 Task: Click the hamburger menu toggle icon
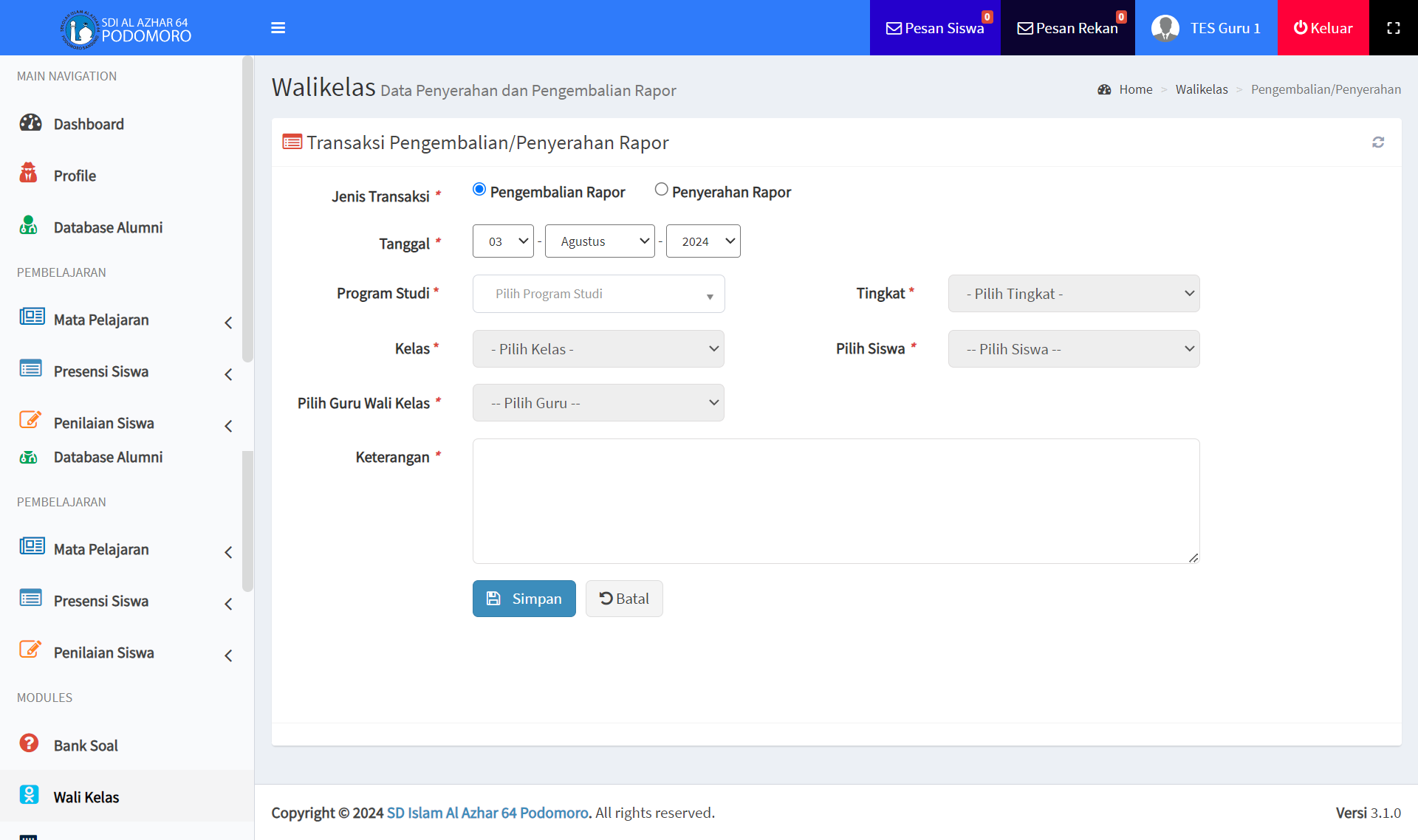pos(278,28)
